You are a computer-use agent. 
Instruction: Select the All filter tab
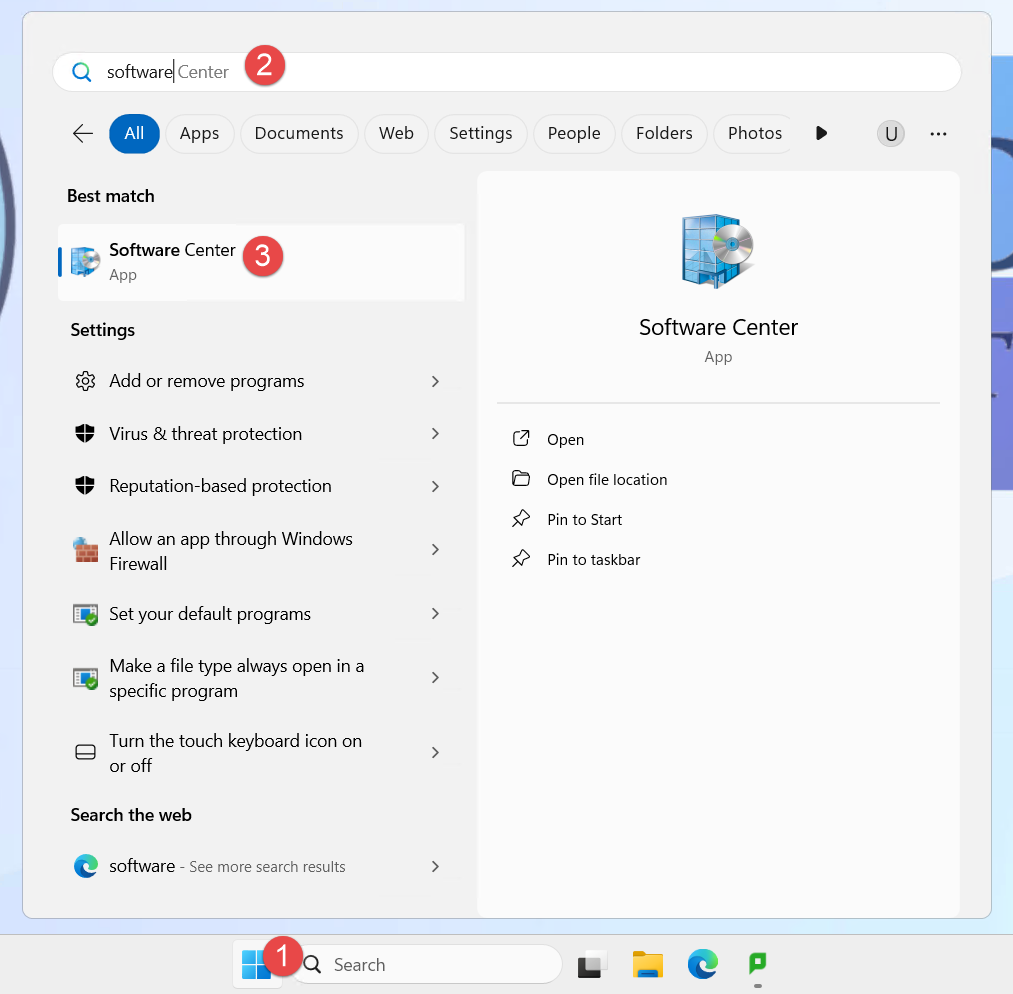(x=134, y=134)
